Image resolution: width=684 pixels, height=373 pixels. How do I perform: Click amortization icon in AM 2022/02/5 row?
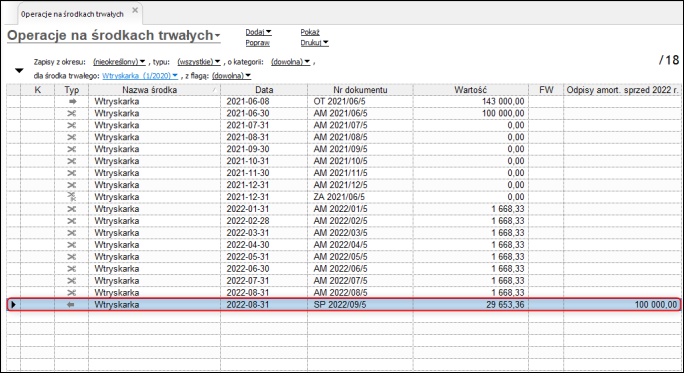pyautogui.click(x=72, y=221)
